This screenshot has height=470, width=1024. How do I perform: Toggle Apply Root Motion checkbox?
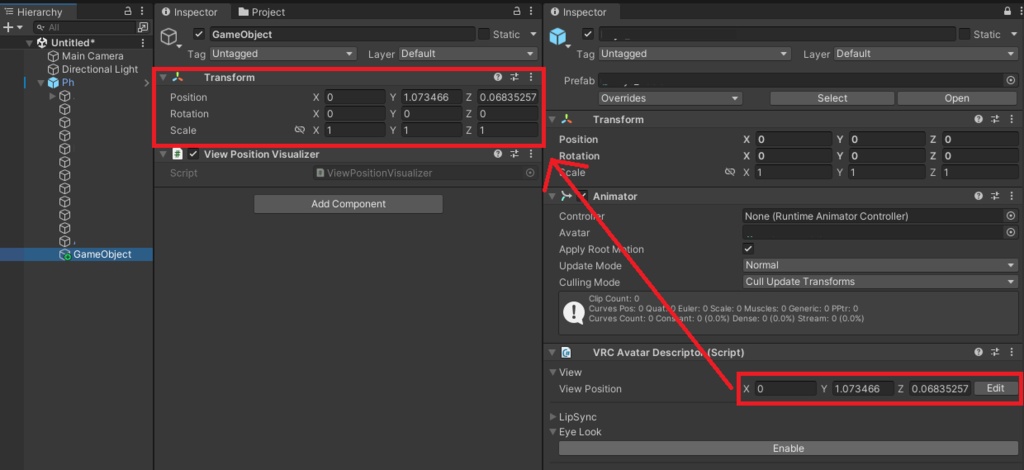748,249
